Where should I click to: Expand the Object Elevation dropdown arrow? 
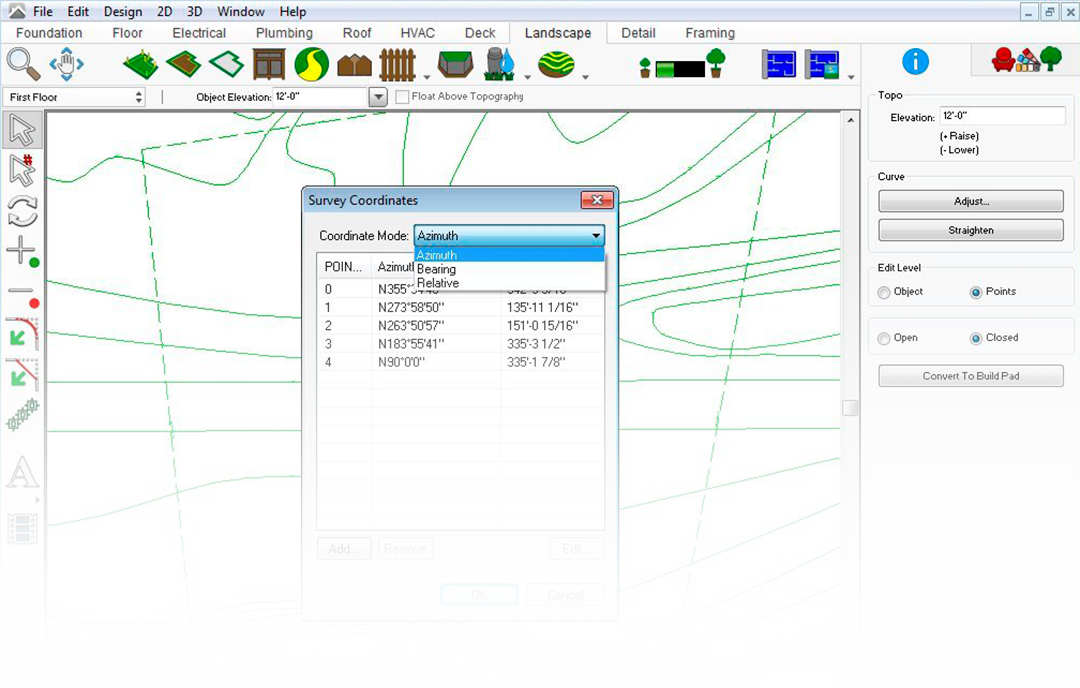(377, 97)
